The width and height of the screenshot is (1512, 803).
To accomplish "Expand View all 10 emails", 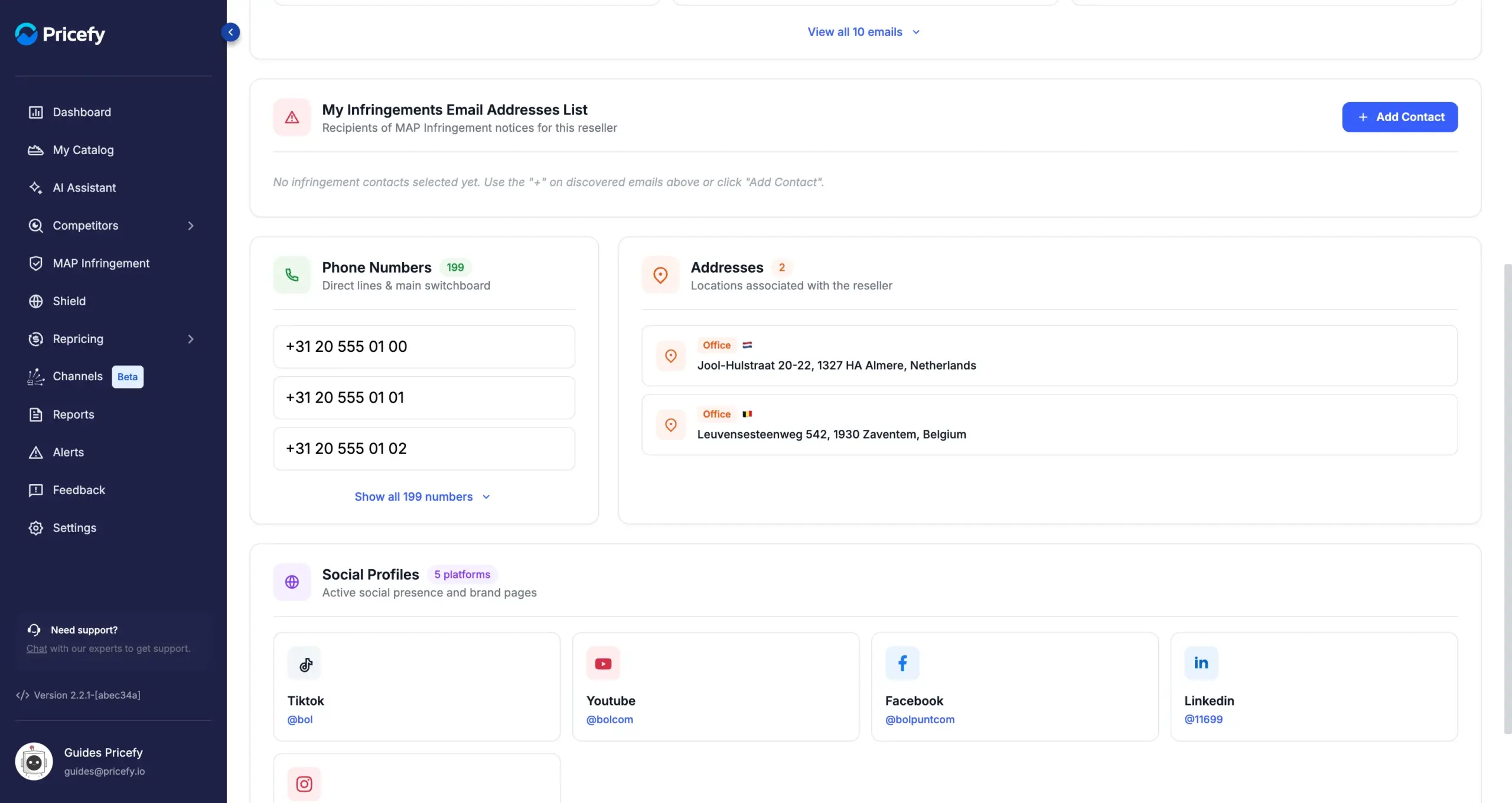I will tap(863, 32).
